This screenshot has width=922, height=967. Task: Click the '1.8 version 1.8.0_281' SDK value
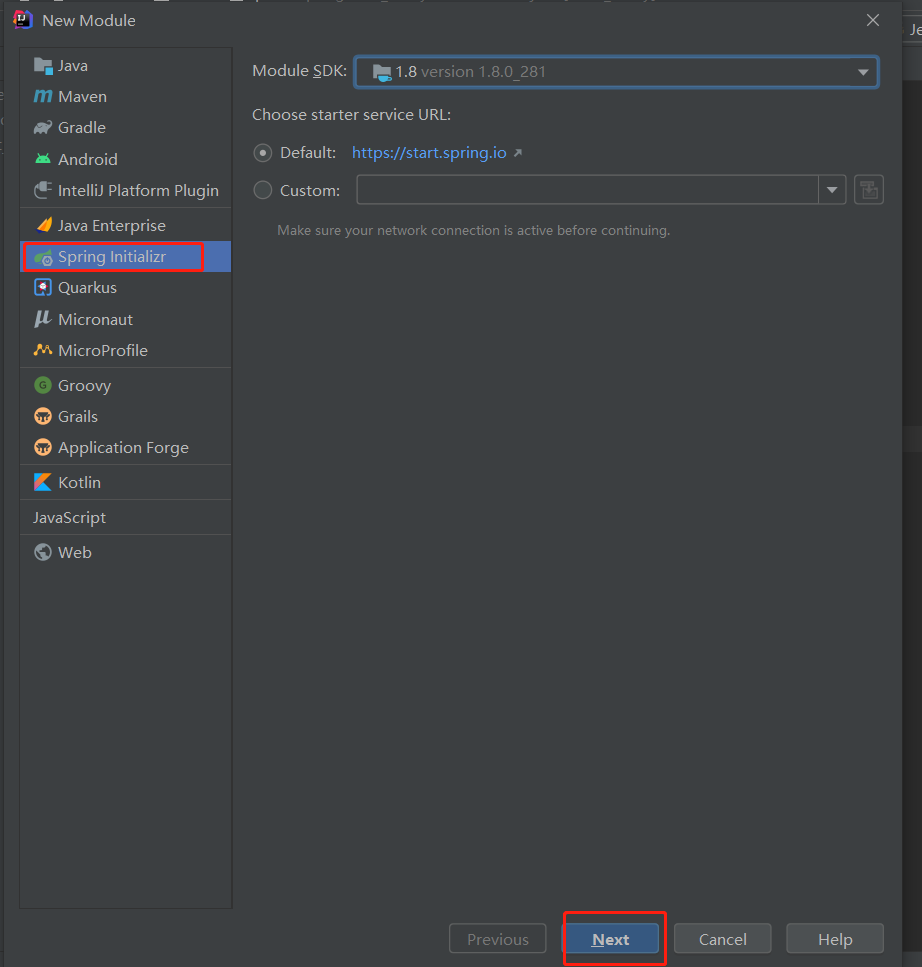tap(471, 72)
